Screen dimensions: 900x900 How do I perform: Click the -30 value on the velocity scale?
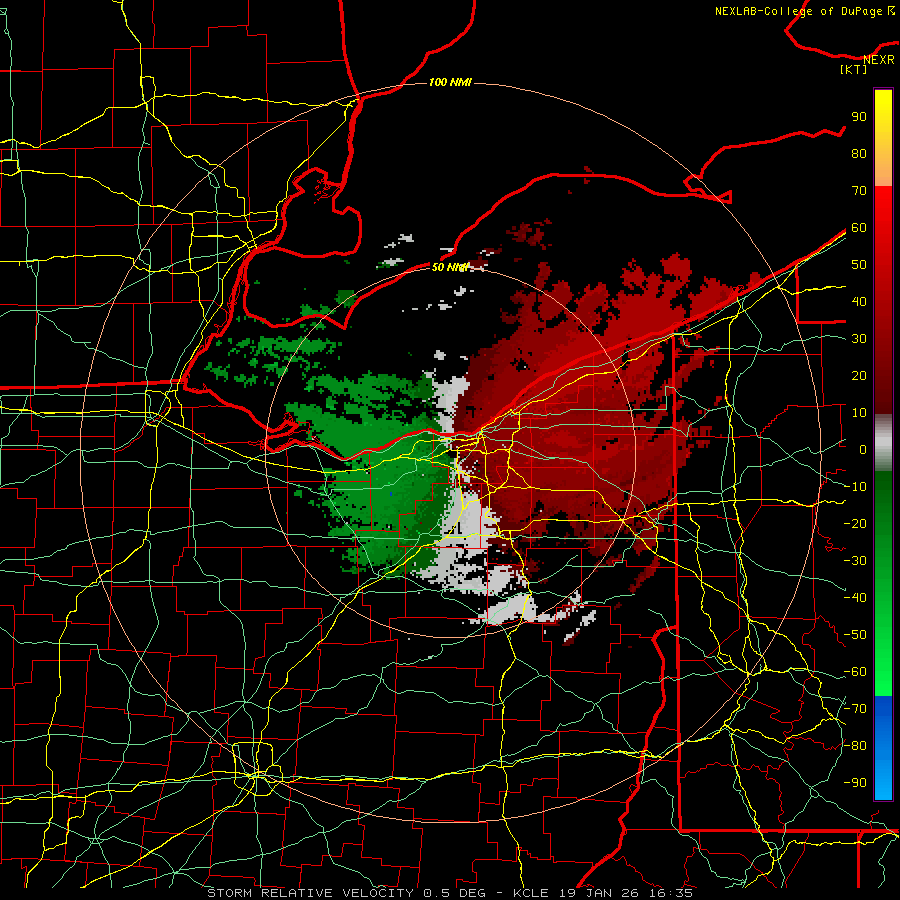tap(855, 561)
